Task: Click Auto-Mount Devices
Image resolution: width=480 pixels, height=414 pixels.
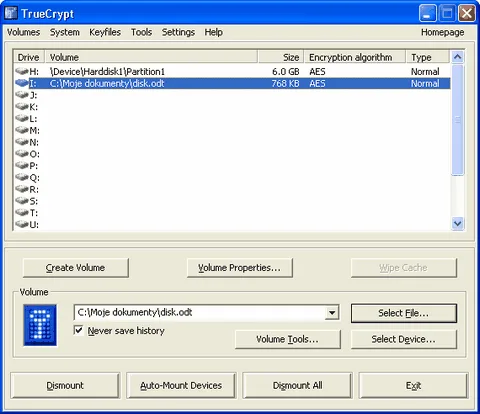Action: 181,386
